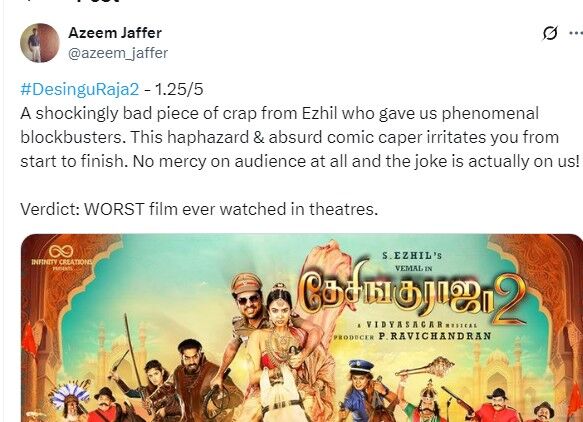Click the Grok explain-post icon
Viewport: 583px width, 422px height.
click(x=550, y=33)
